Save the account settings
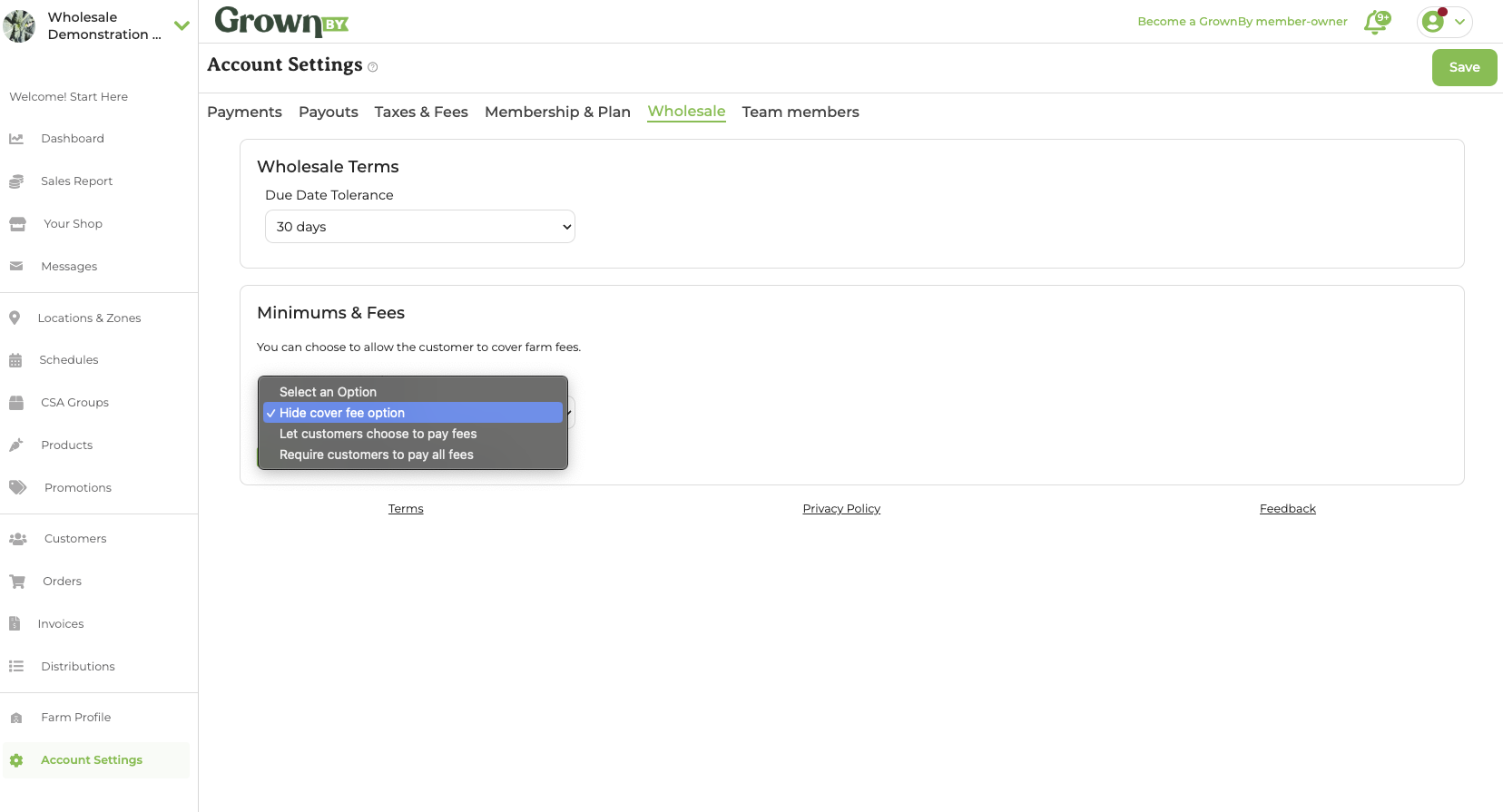This screenshot has height=812, width=1503. pyautogui.click(x=1464, y=67)
